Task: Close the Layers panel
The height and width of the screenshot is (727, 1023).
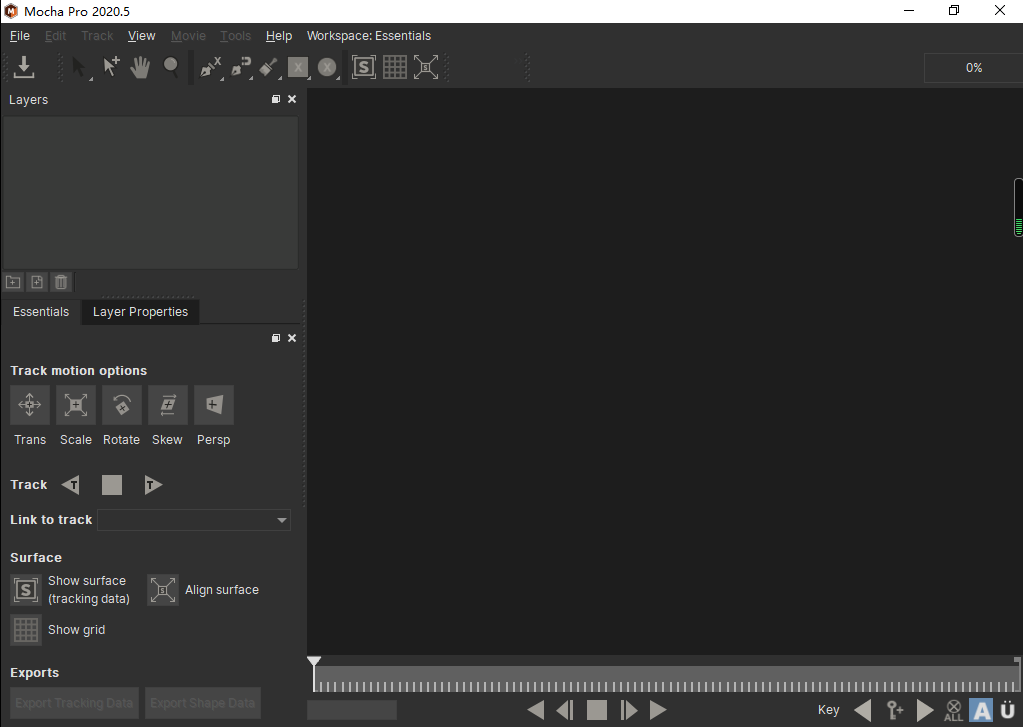Action: point(292,99)
